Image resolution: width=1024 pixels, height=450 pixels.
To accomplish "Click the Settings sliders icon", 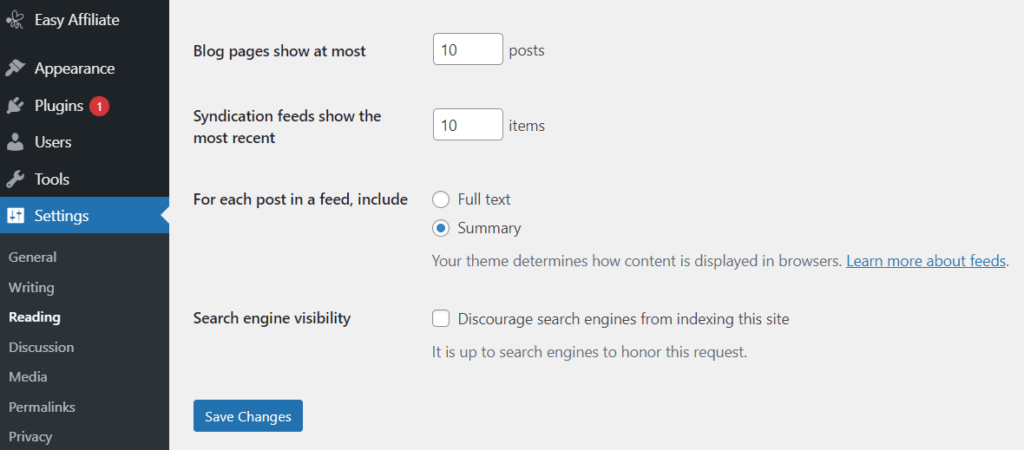I will [14, 216].
